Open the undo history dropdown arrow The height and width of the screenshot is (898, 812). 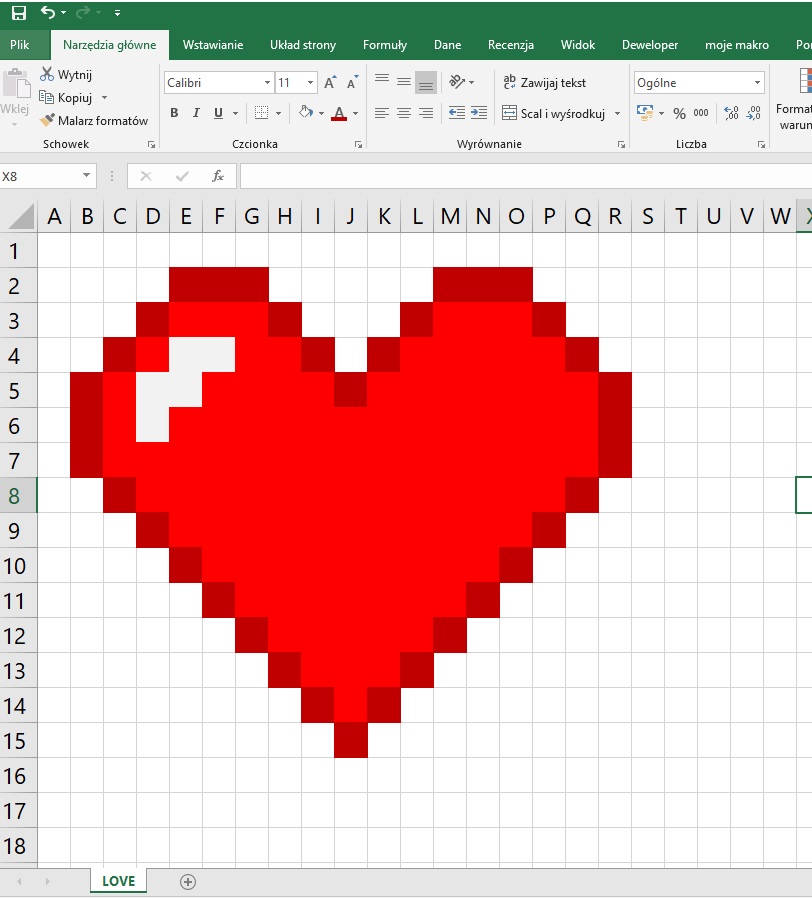tap(63, 13)
